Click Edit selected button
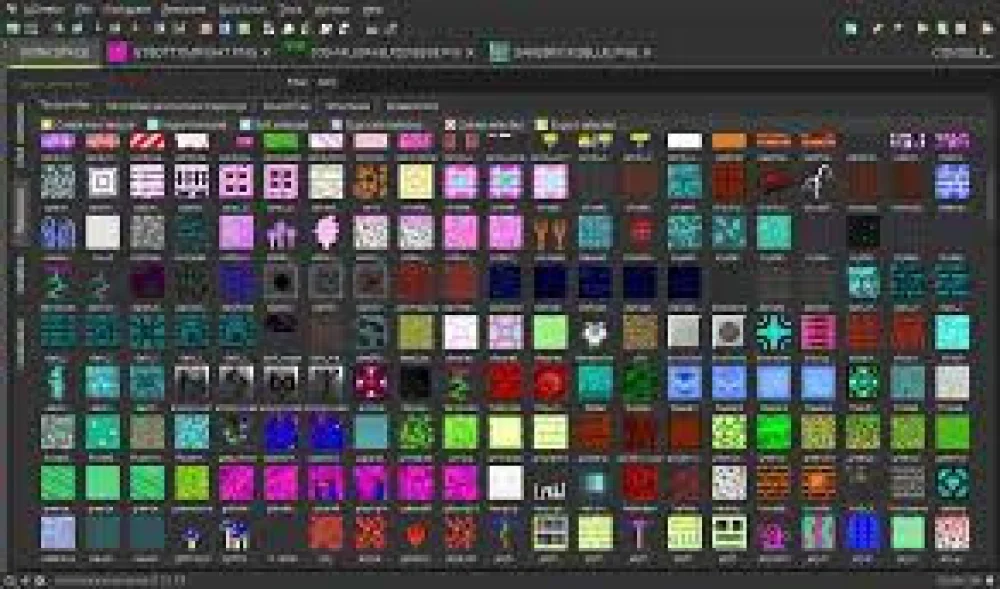 click(x=274, y=125)
